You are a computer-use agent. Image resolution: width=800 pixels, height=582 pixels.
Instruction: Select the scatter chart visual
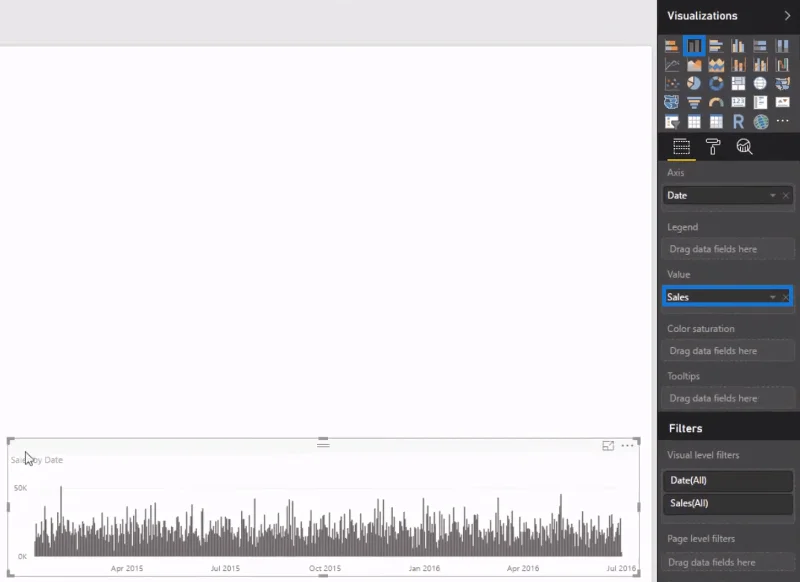tap(671, 83)
